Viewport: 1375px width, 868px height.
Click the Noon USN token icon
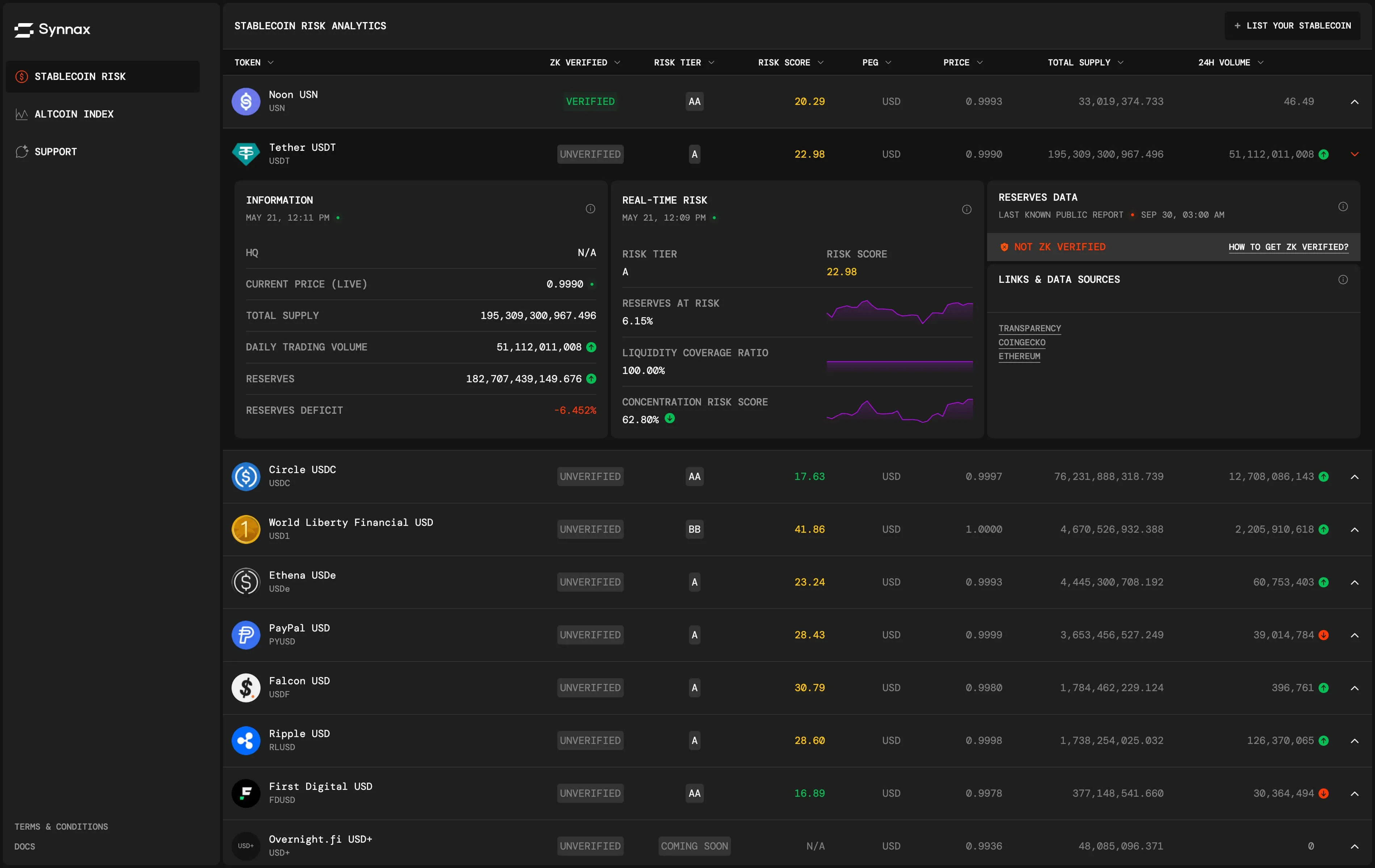(x=246, y=102)
